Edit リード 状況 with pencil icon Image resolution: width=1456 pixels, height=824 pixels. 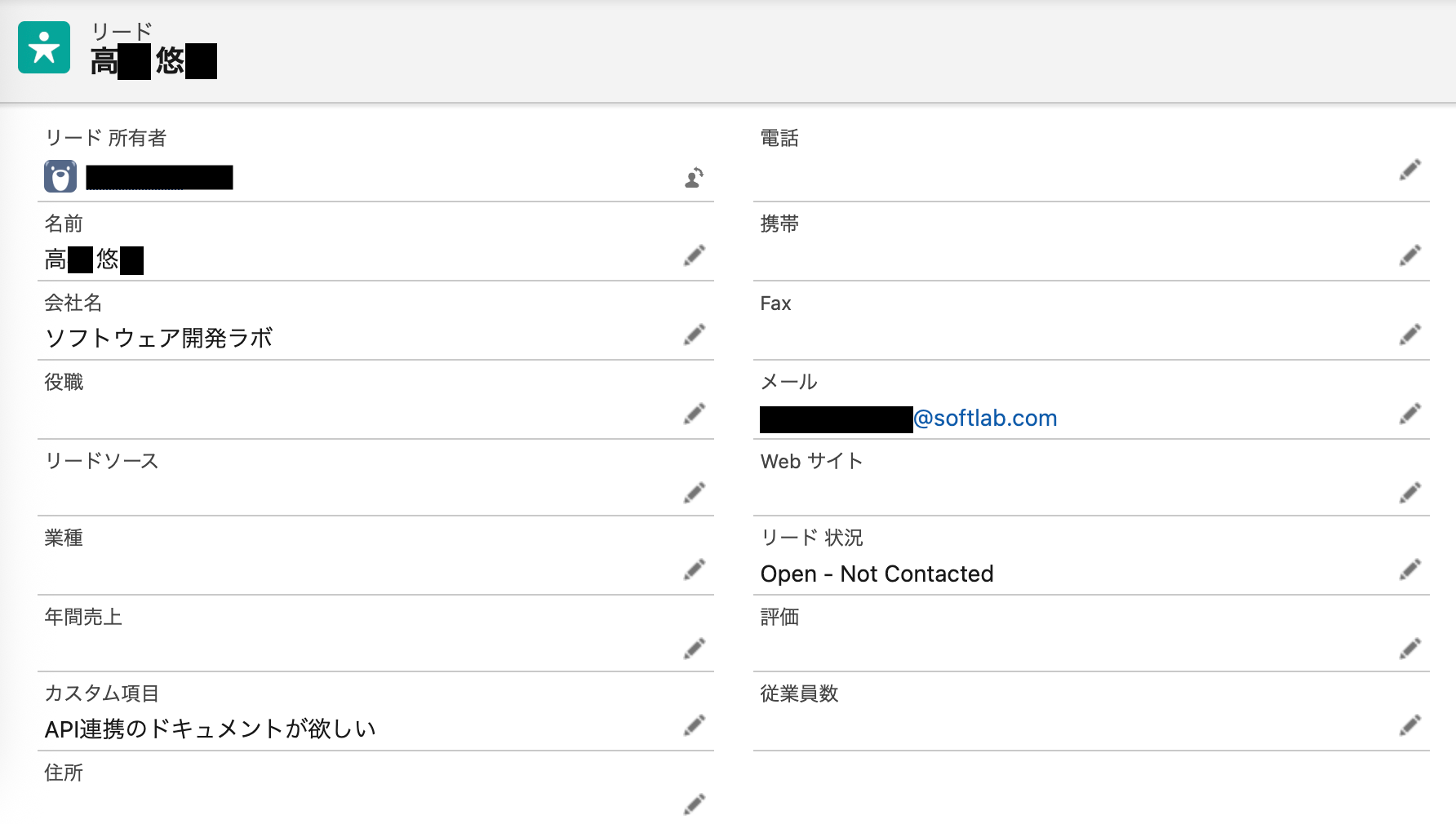[x=1410, y=569]
